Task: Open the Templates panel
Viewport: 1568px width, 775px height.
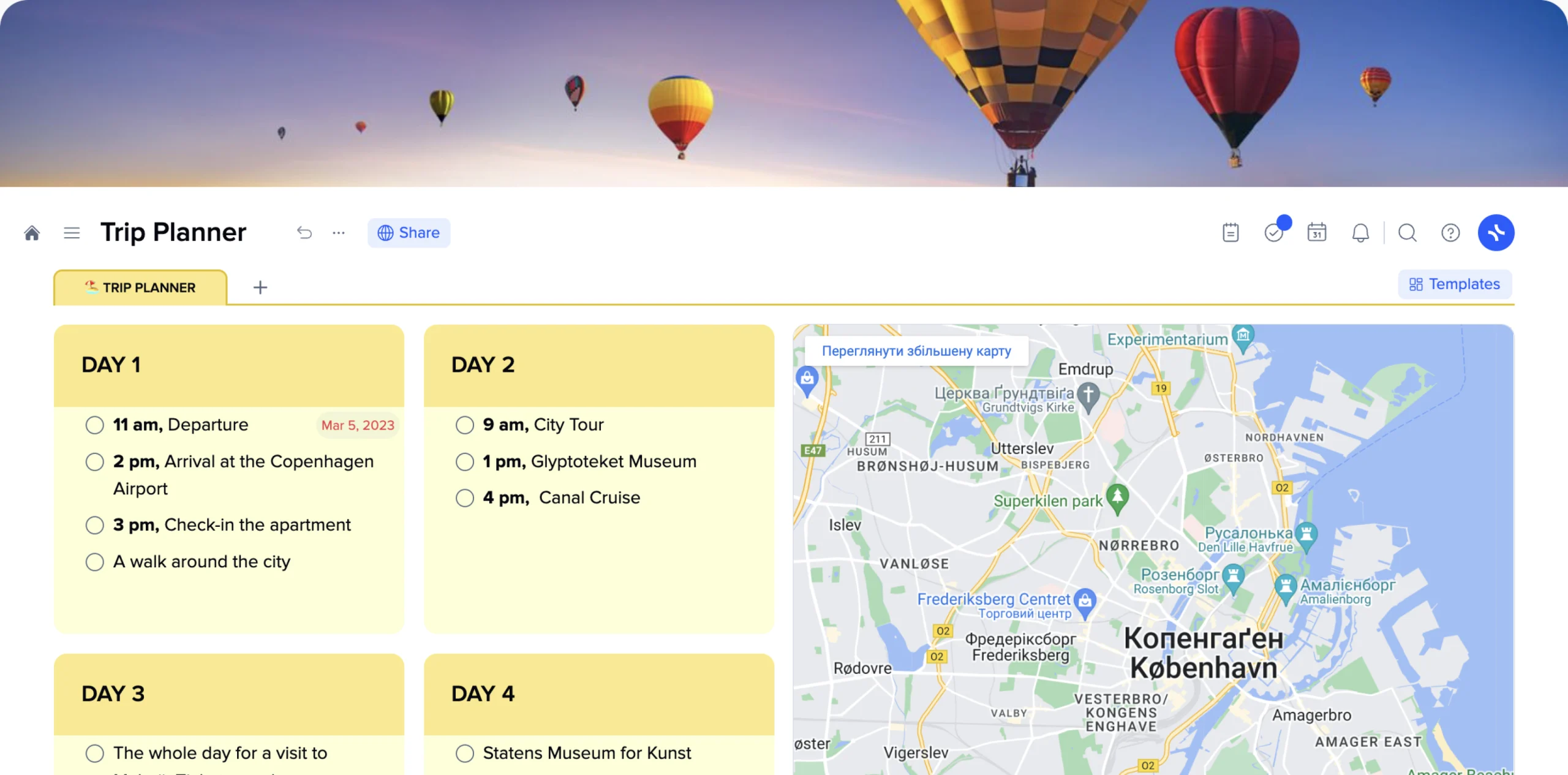Action: pyautogui.click(x=1453, y=284)
